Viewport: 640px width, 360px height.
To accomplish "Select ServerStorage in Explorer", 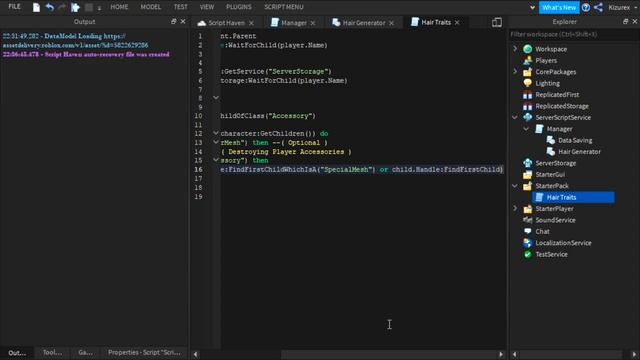I will [x=556, y=163].
